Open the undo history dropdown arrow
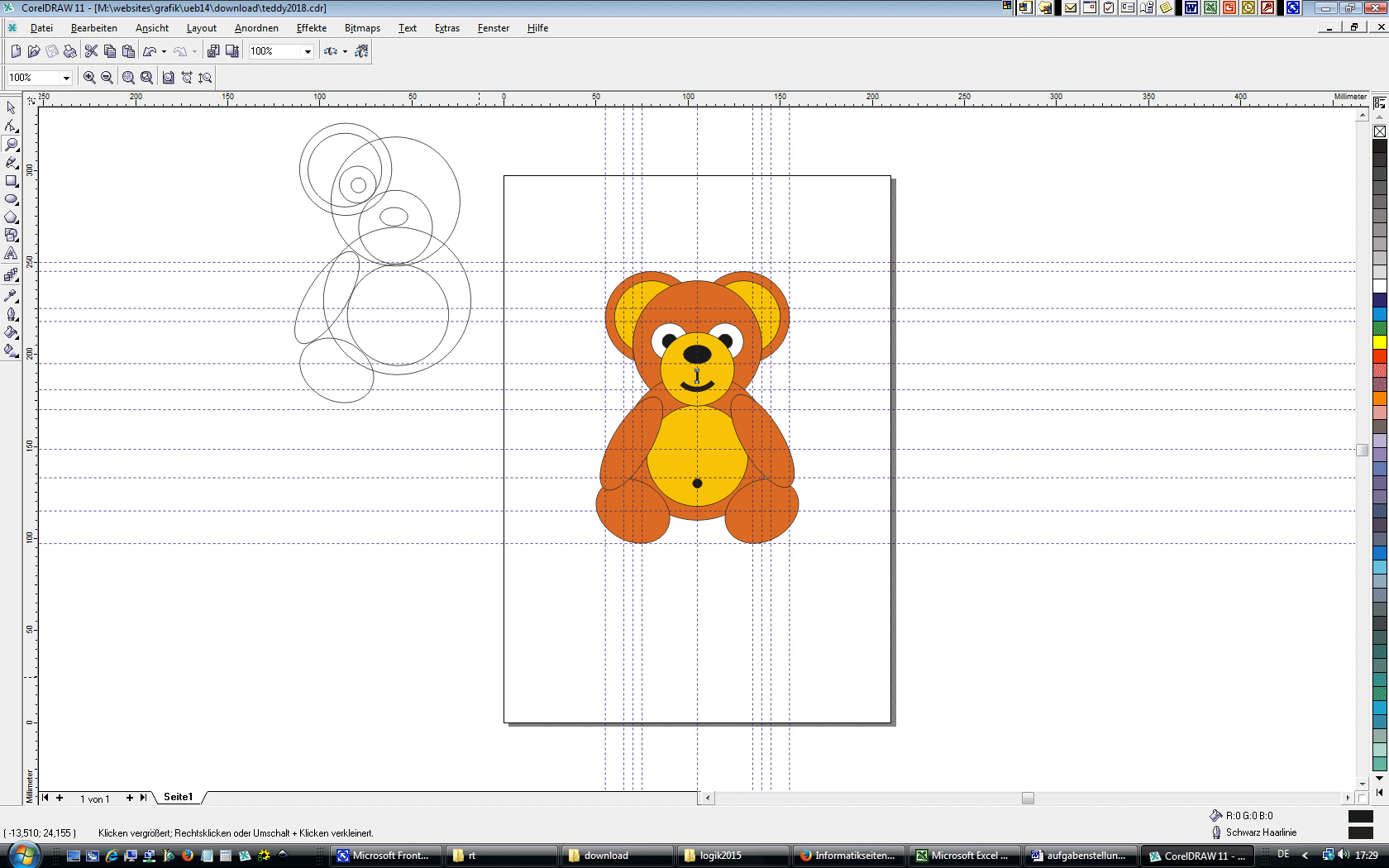This screenshot has height=868, width=1389. [x=164, y=51]
